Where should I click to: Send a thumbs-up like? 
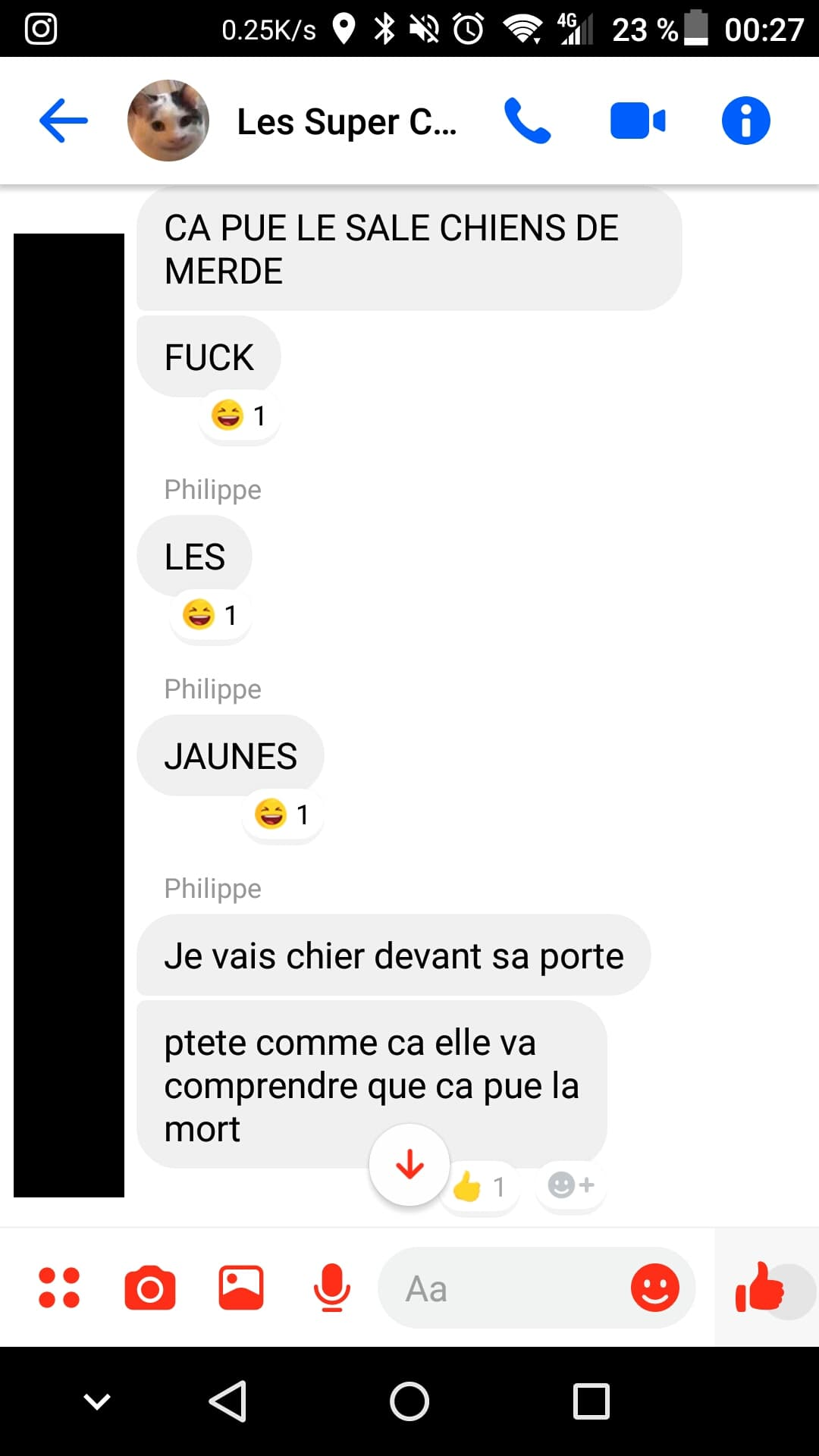click(x=761, y=1287)
